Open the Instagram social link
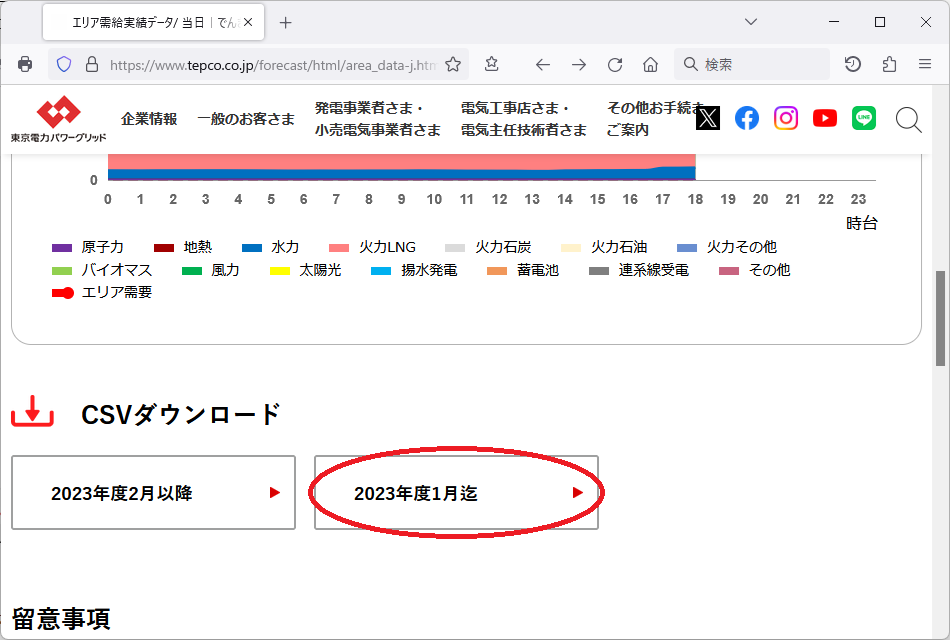This screenshot has width=950, height=640. pos(786,118)
